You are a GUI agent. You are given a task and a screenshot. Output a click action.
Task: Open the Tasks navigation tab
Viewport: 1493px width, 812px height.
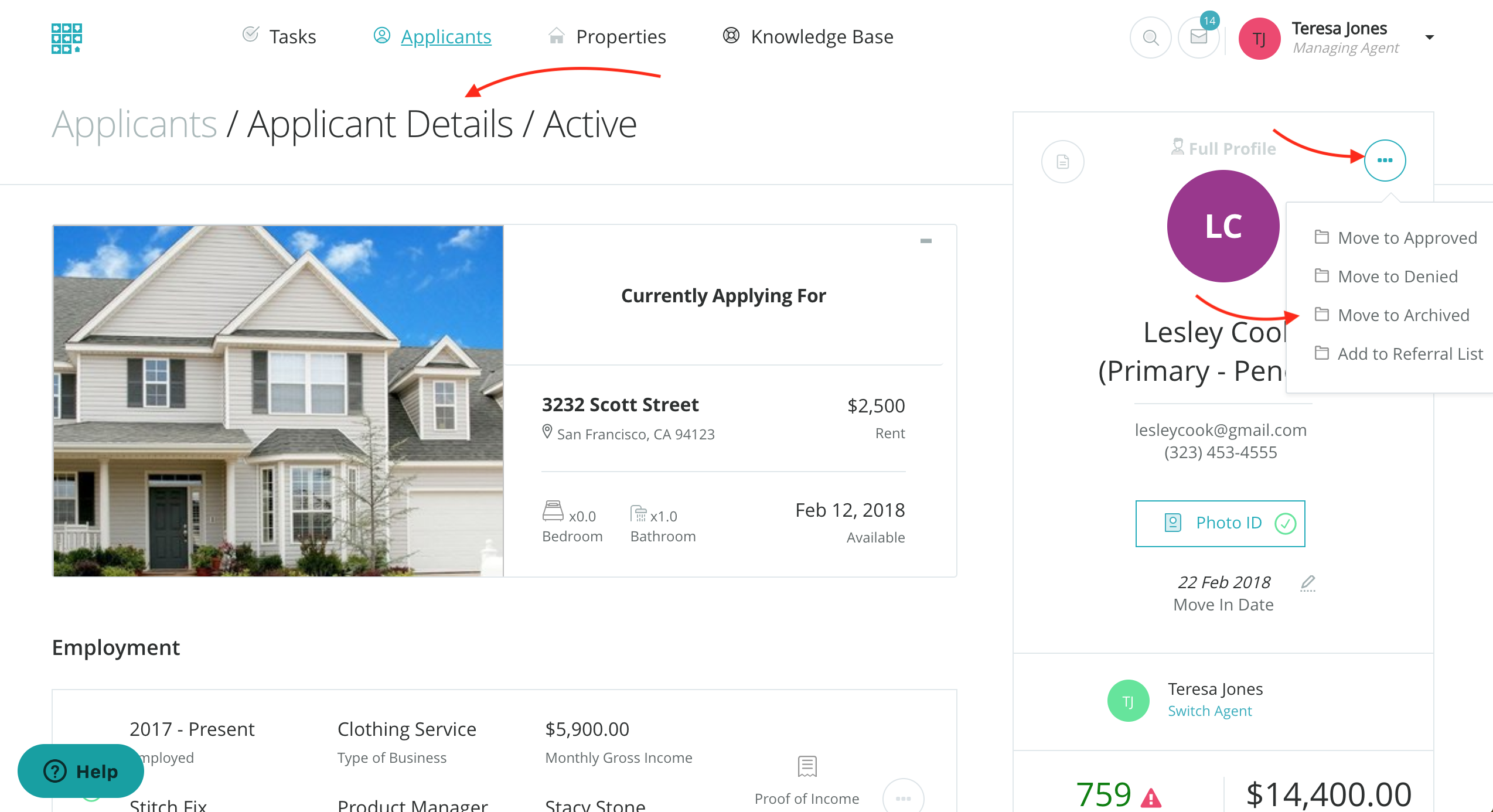(279, 36)
